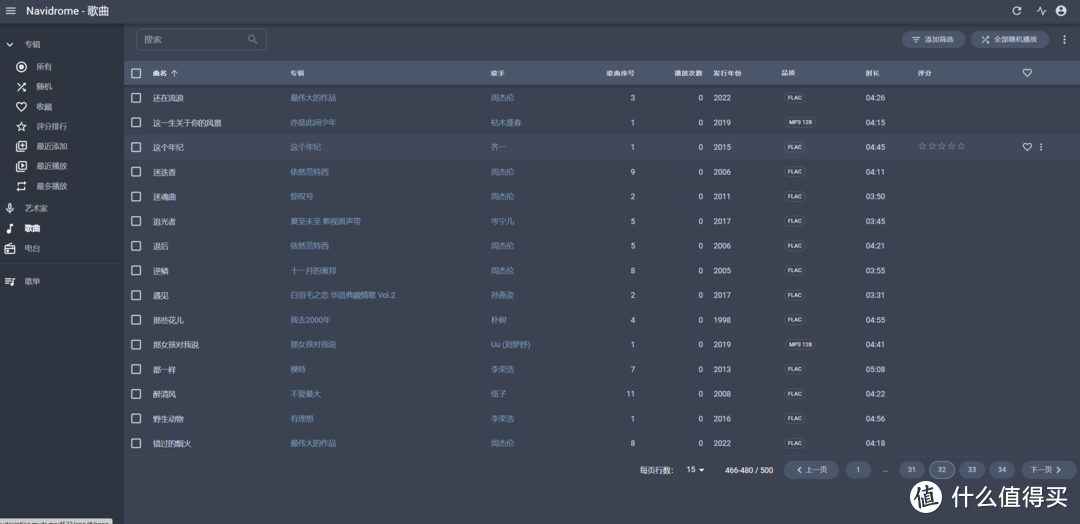Viewport: 1080px width, 524px height.
Task: Sort by 曲名 column header
Action: pyautogui.click(x=160, y=73)
